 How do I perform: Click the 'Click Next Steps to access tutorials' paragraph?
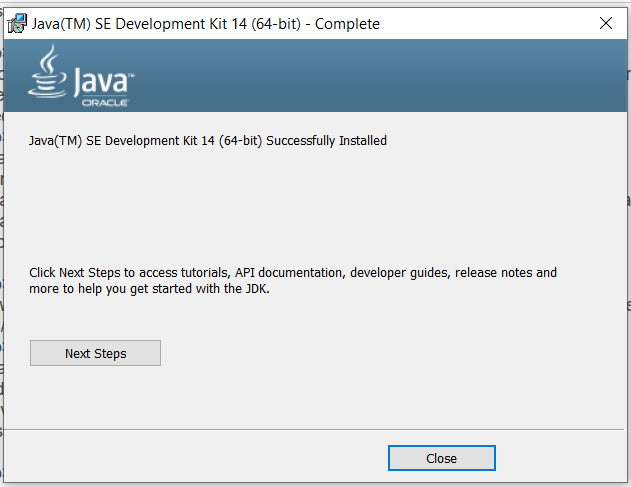point(293,281)
